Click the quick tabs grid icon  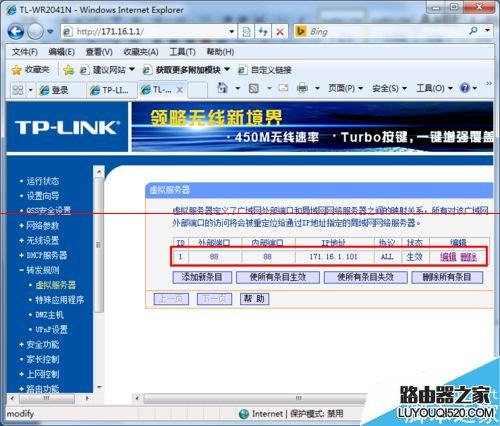[x=18, y=90]
